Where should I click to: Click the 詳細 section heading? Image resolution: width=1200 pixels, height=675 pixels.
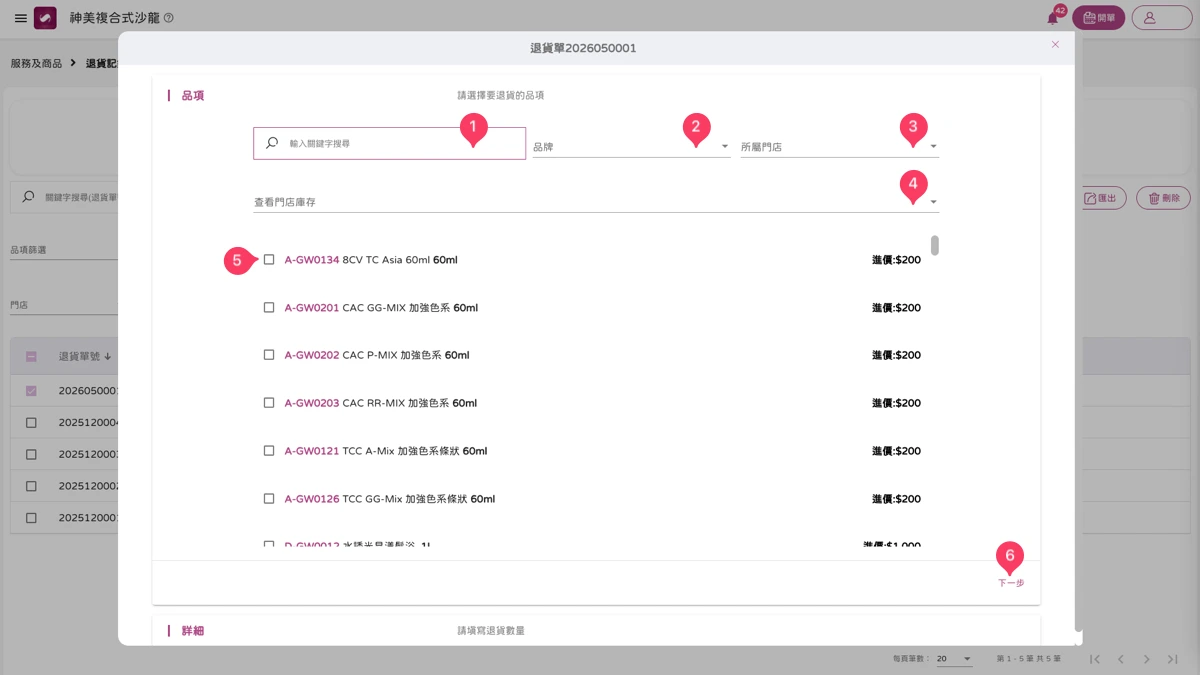click(x=193, y=631)
